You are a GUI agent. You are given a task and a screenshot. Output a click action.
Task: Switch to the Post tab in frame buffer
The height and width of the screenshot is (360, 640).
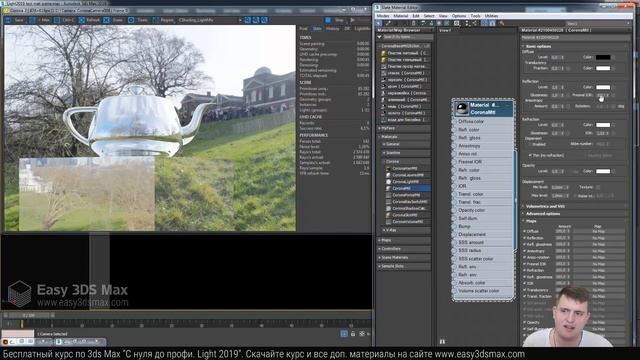(303, 29)
